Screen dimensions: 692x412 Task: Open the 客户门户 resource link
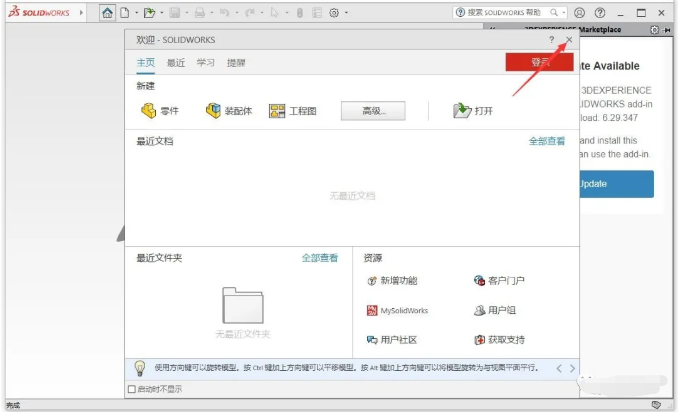coord(499,281)
